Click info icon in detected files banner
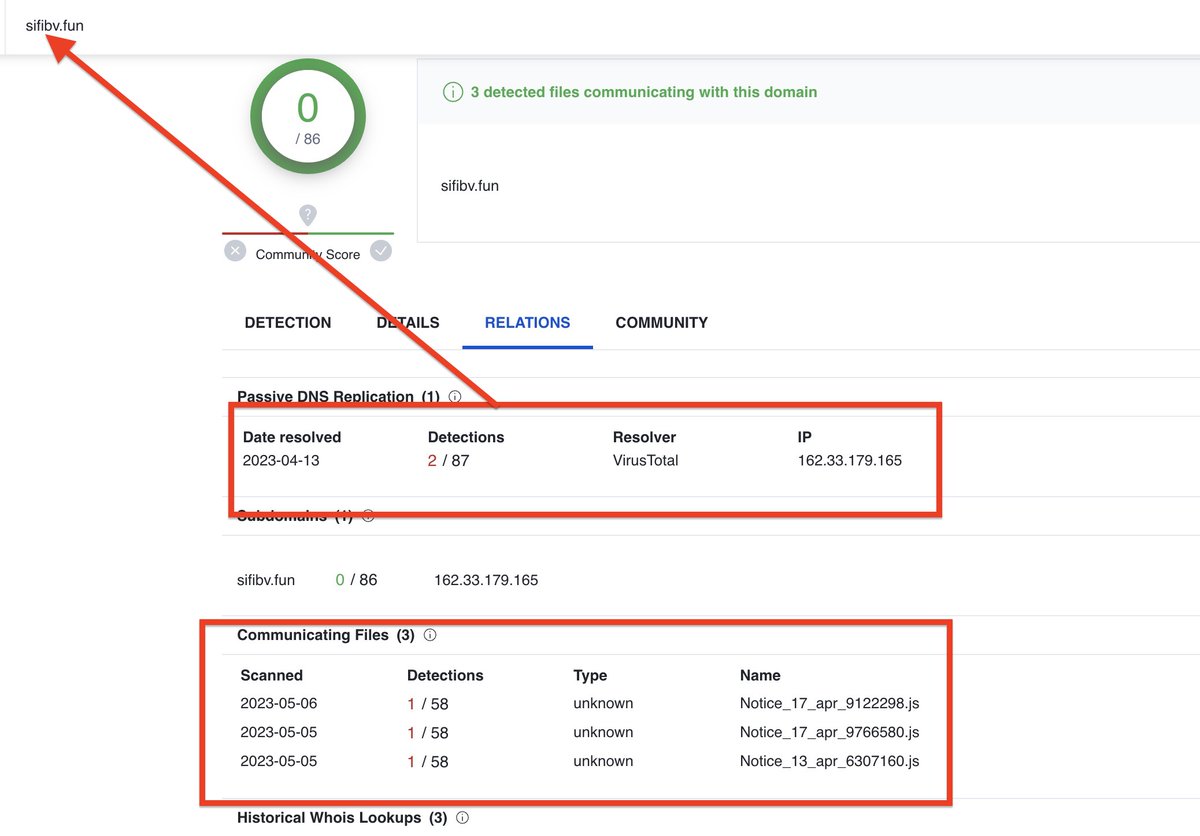 [452, 92]
